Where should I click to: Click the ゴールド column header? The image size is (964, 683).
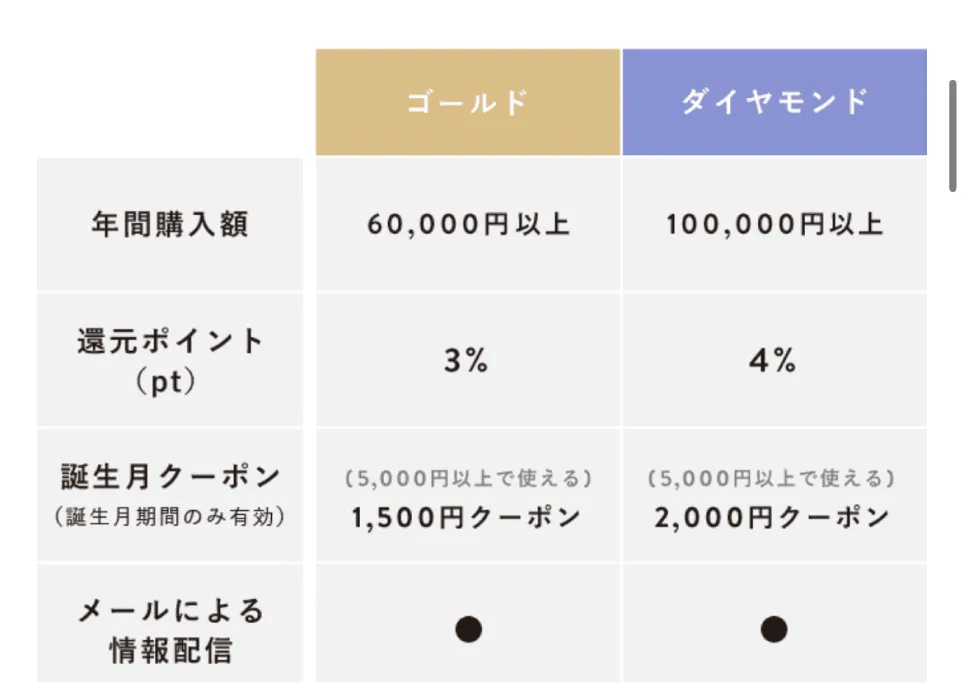click(x=467, y=102)
